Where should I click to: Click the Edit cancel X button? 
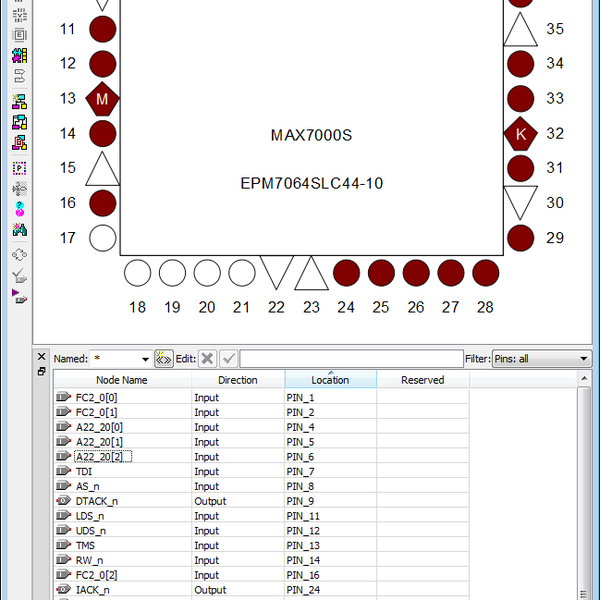tap(207, 359)
